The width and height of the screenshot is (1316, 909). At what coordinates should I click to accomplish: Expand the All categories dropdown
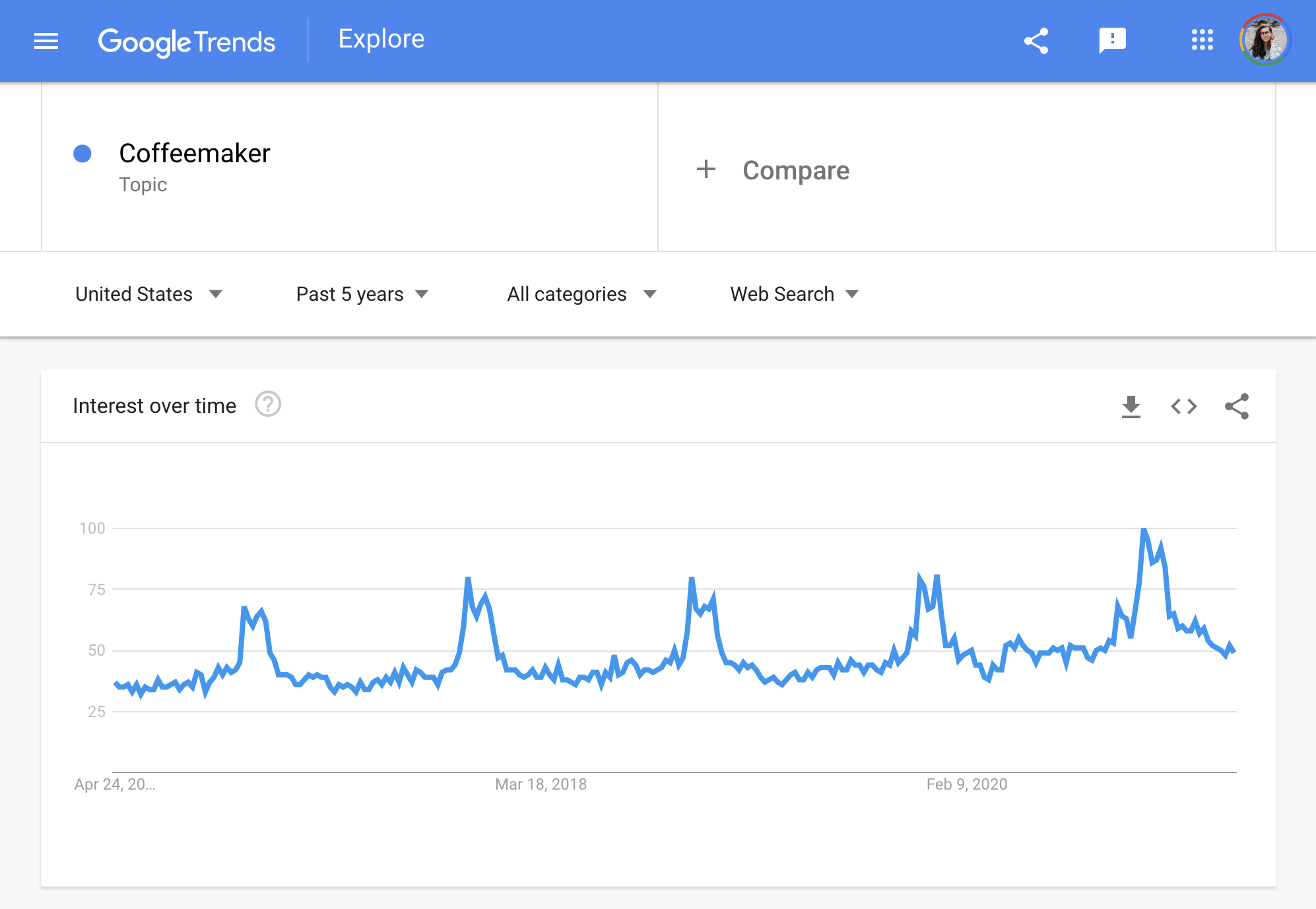(581, 294)
